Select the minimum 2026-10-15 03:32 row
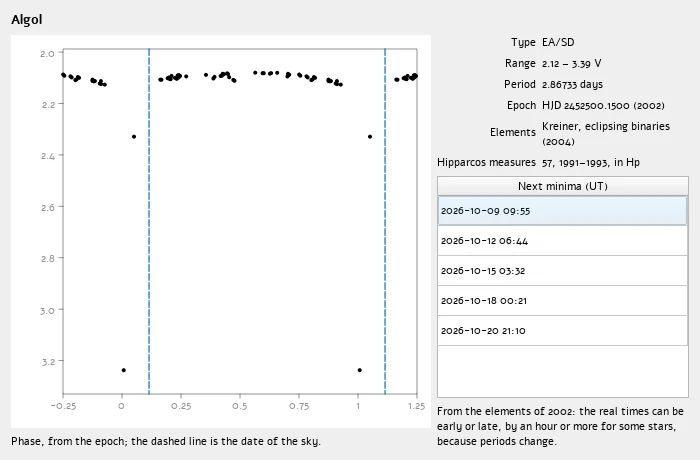The width and height of the screenshot is (700, 460). 562,271
